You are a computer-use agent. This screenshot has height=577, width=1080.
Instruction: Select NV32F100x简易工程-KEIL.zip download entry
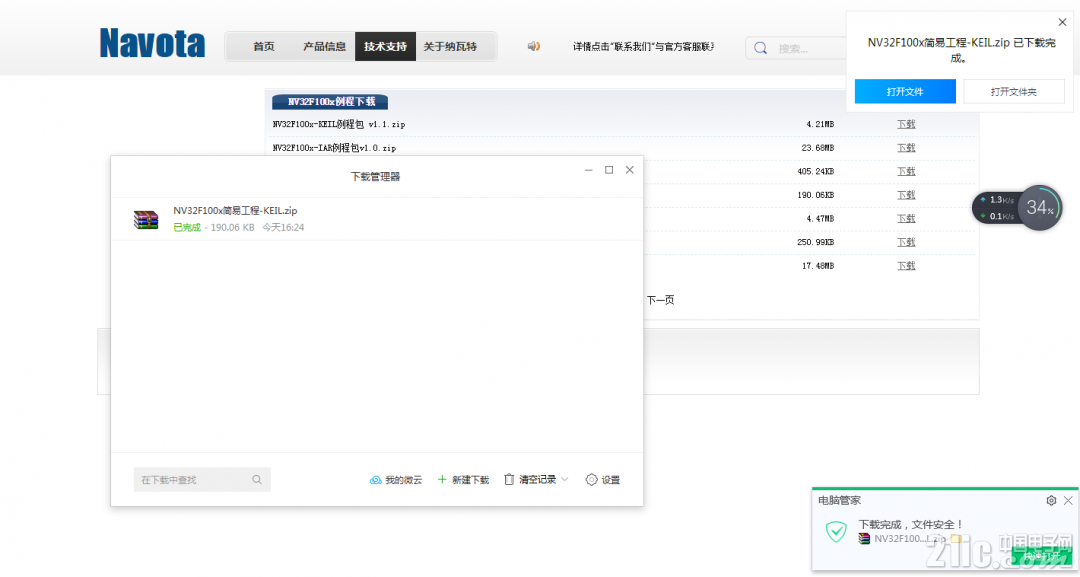[377, 219]
